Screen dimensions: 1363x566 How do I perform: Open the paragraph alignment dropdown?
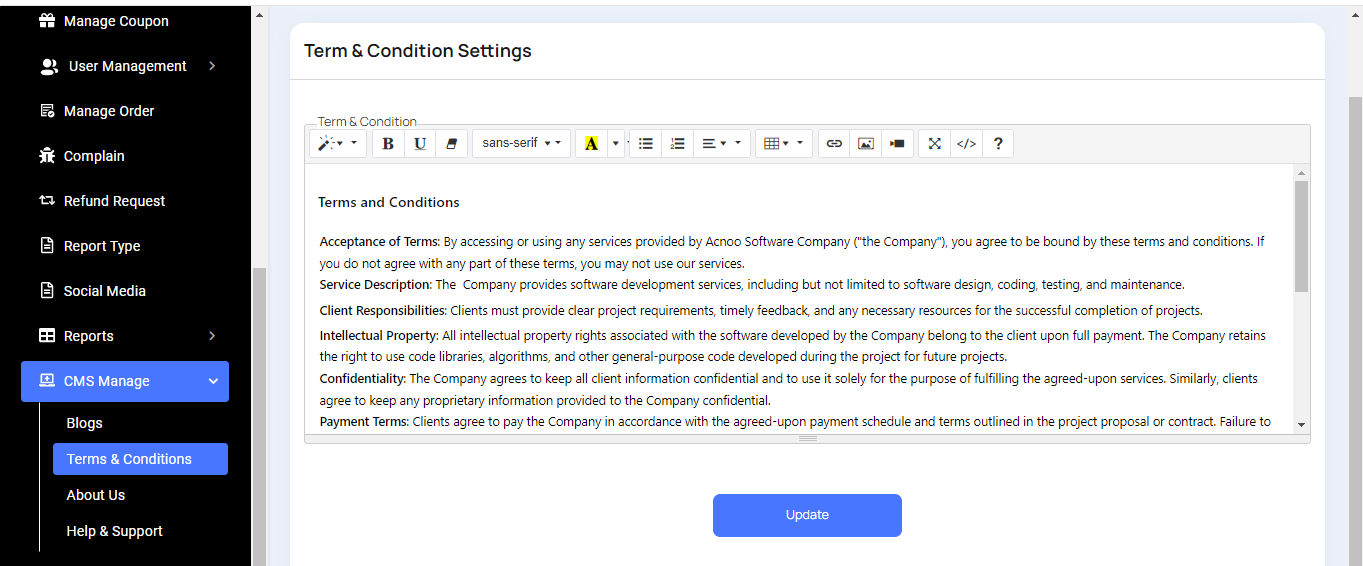(721, 144)
